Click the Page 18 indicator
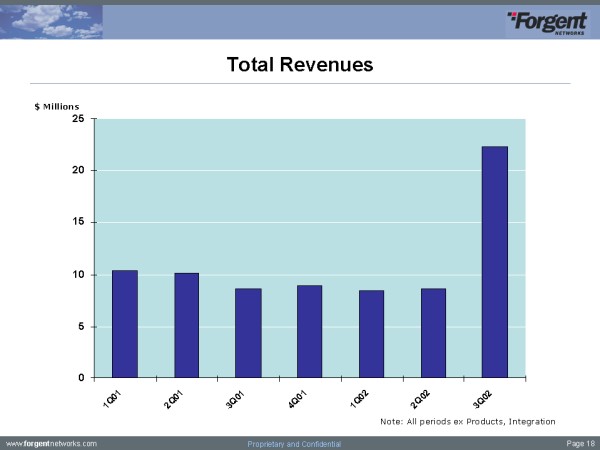The image size is (600, 450). point(579,443)
